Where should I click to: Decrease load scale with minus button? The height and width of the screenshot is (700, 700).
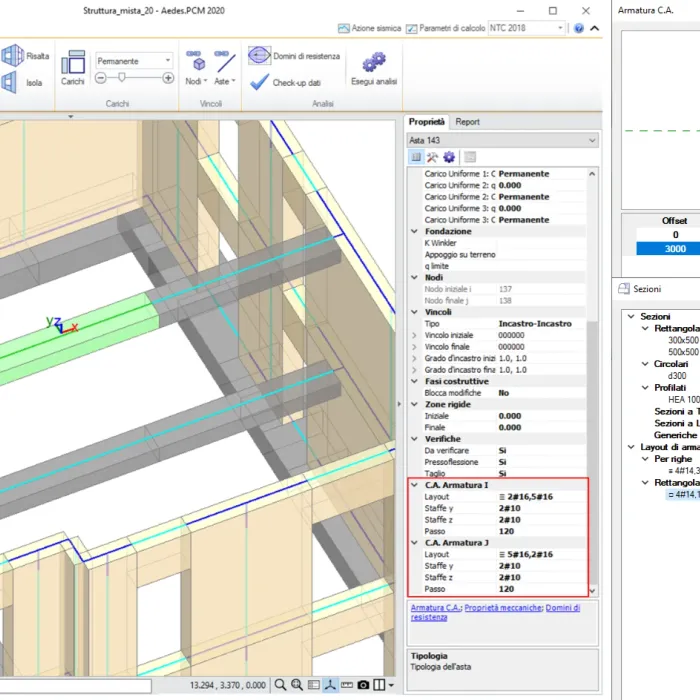point(101,79)
